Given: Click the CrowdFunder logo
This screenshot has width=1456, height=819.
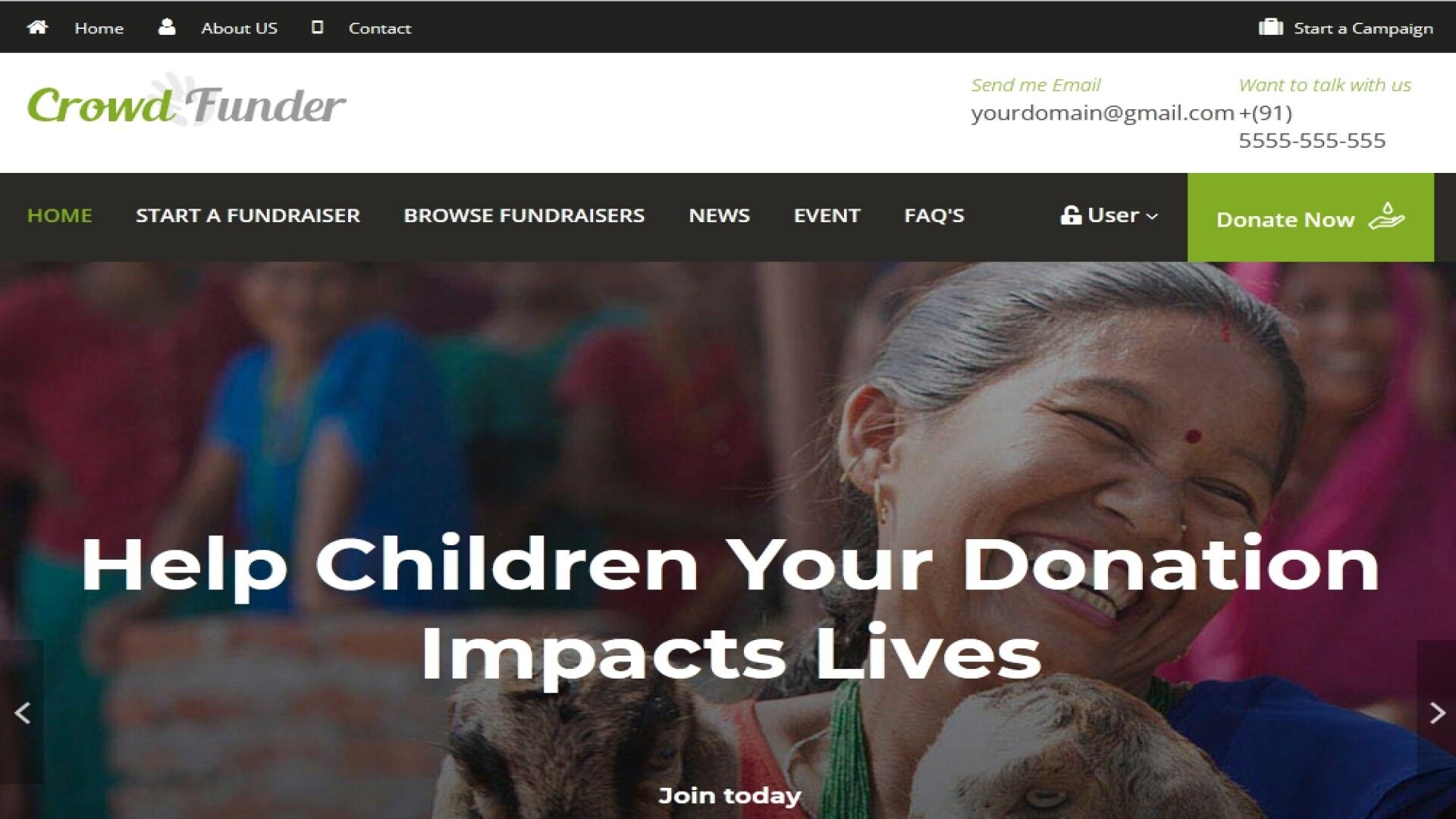Looking at the screenshot, I should tap(187, 102).
